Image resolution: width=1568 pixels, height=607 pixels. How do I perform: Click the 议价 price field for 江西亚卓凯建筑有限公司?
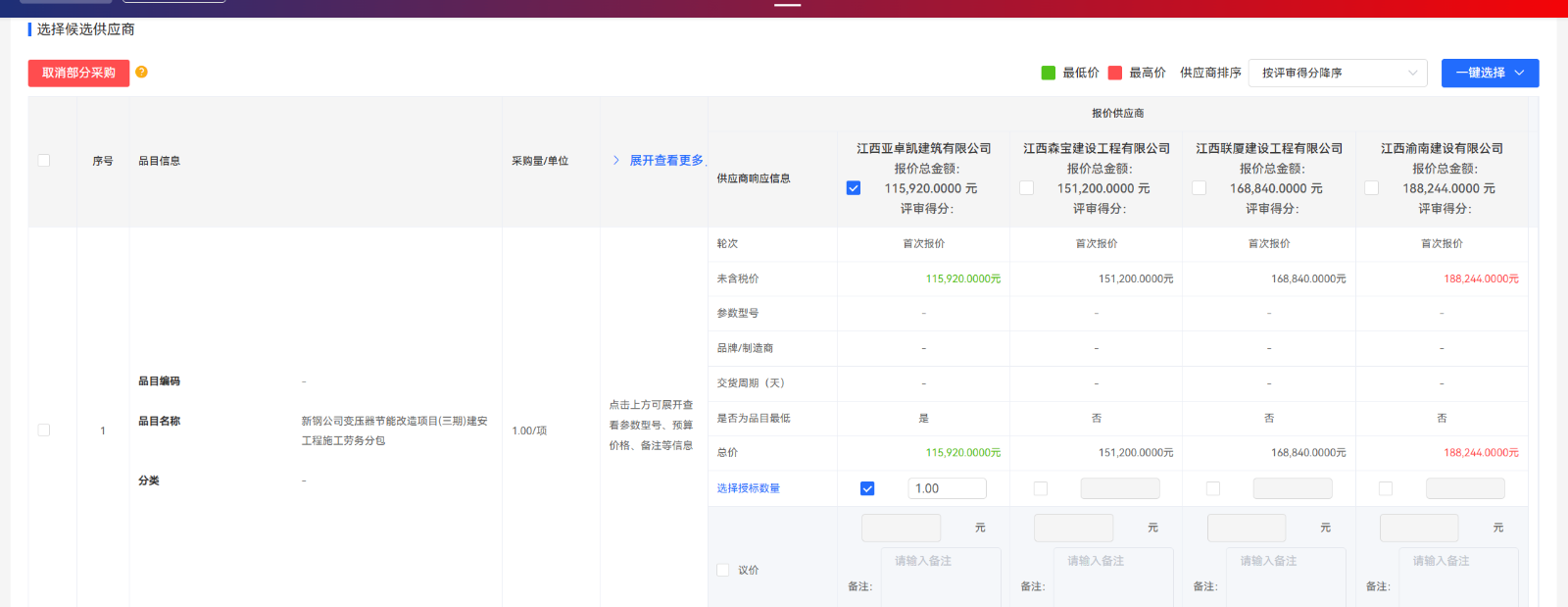click(901, 528)
